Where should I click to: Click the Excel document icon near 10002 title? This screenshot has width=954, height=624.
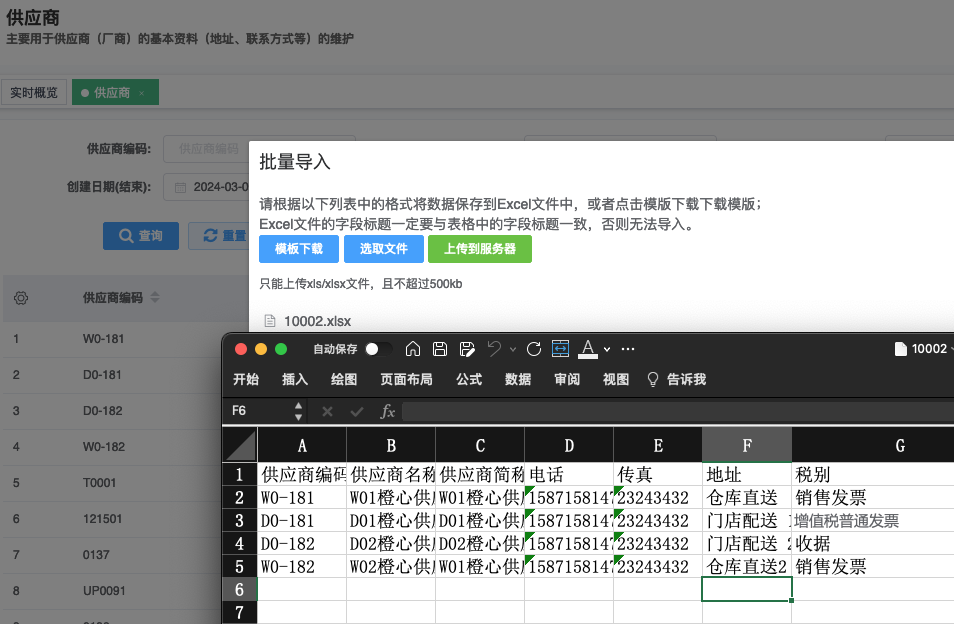[x=900, y=348]
